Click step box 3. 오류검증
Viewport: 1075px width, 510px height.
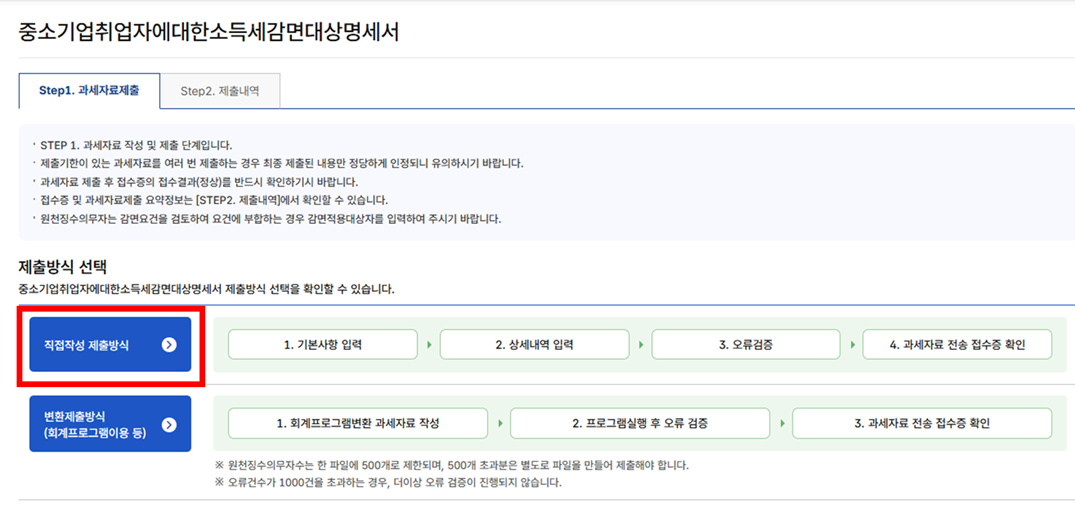[x=746, y=345]
